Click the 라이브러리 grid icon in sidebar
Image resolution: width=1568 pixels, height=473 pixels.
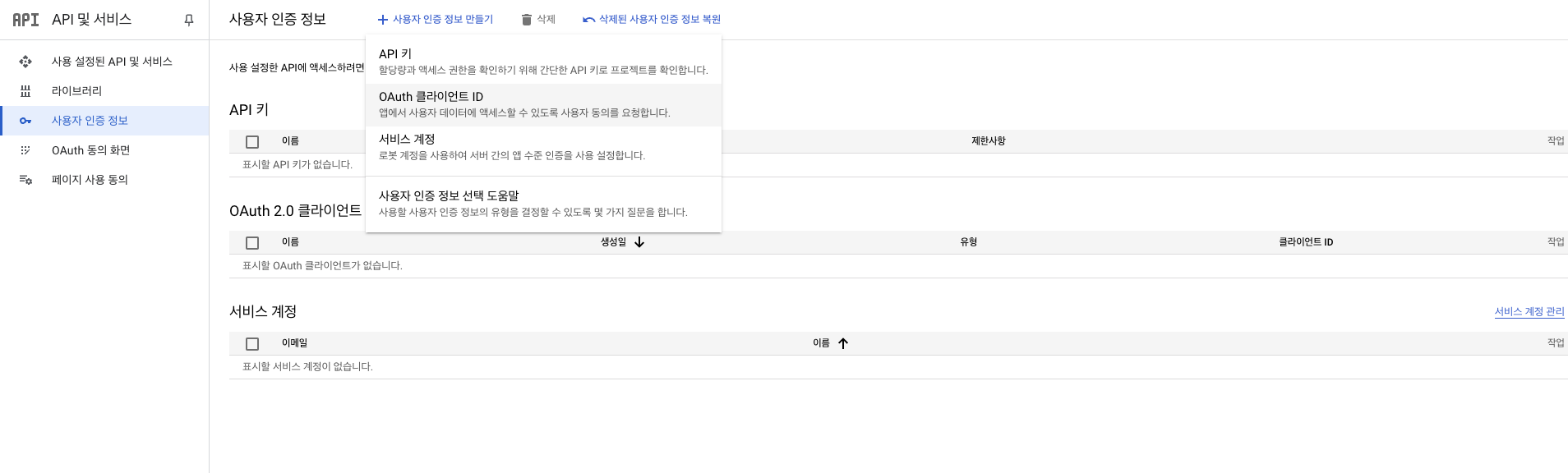[x=25, y=91]
